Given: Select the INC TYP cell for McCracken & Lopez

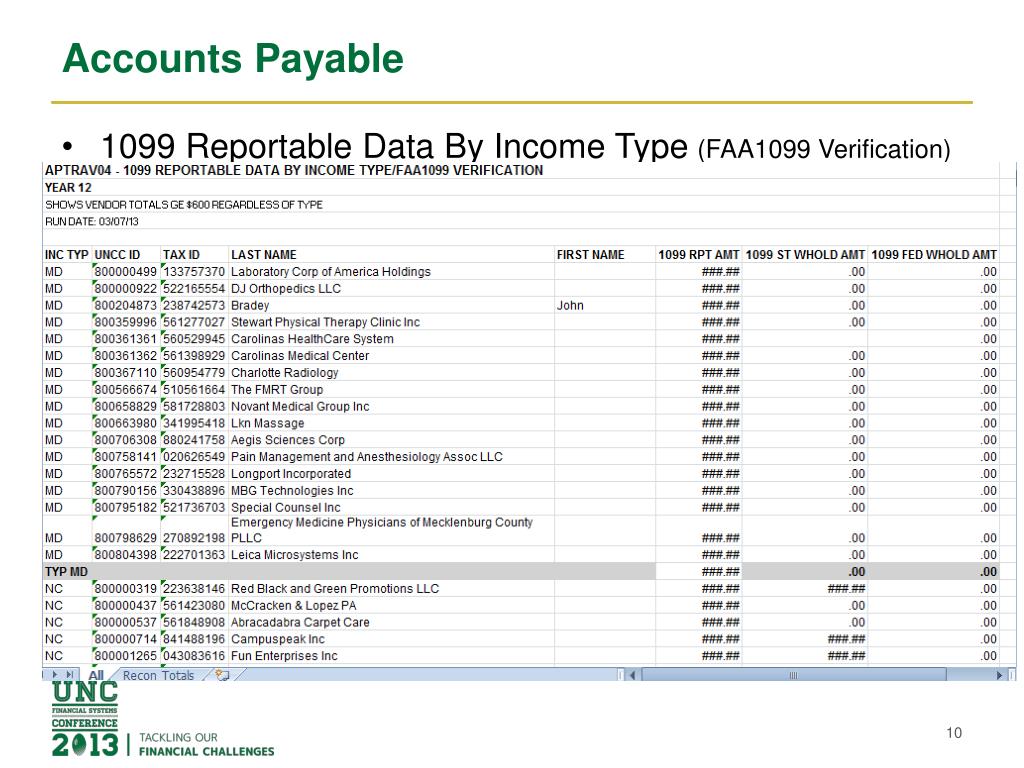Looking at the screenshot, I should [67, 606].
